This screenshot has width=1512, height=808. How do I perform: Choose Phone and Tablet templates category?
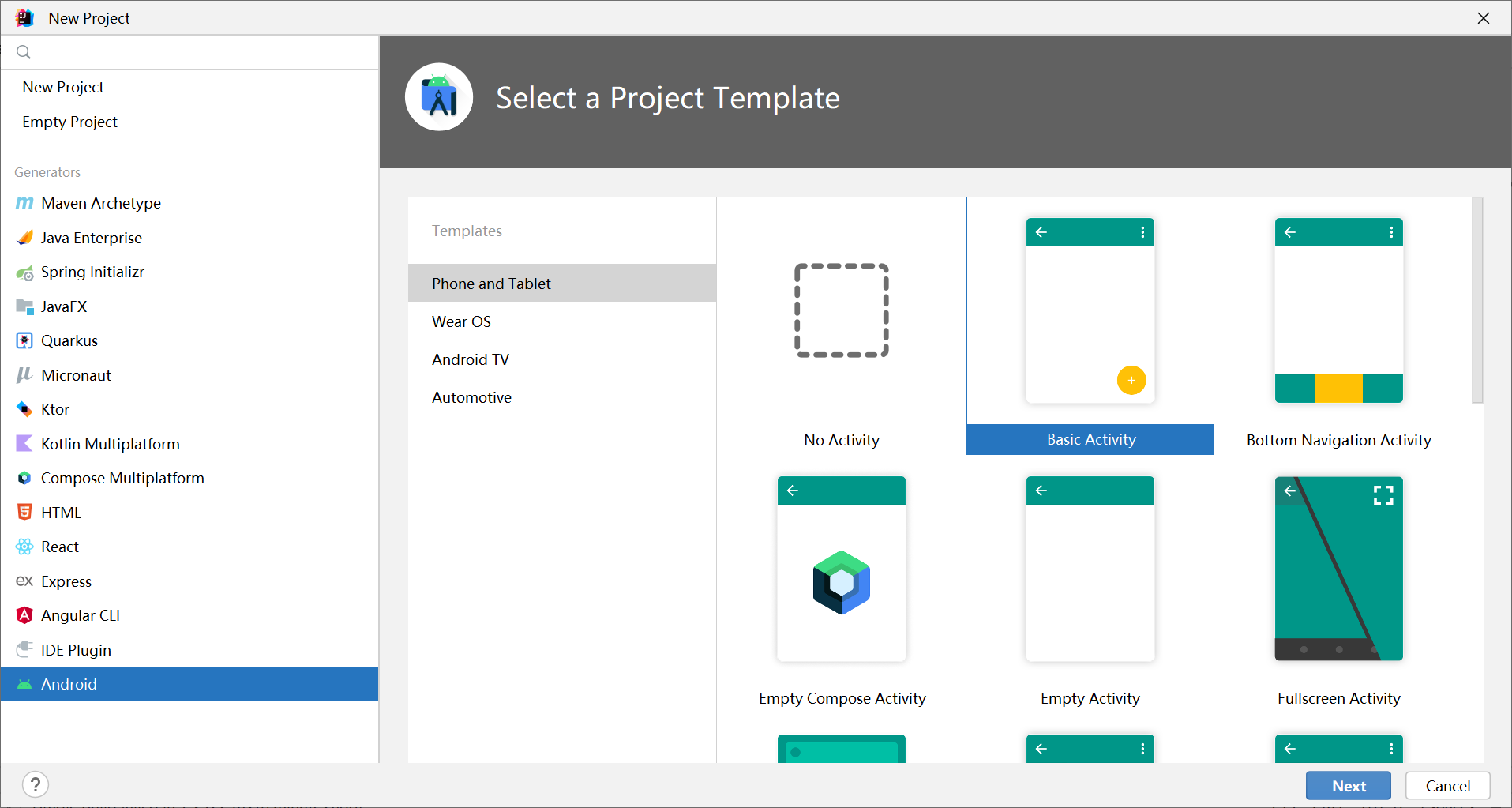pos(562,284)
